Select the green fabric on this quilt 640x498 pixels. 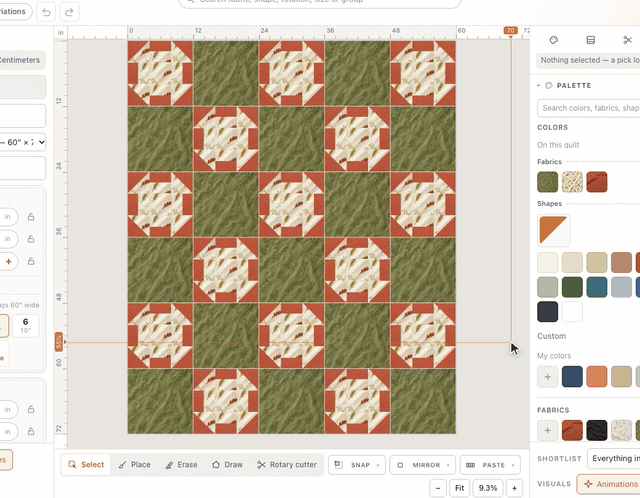point(547,182)
